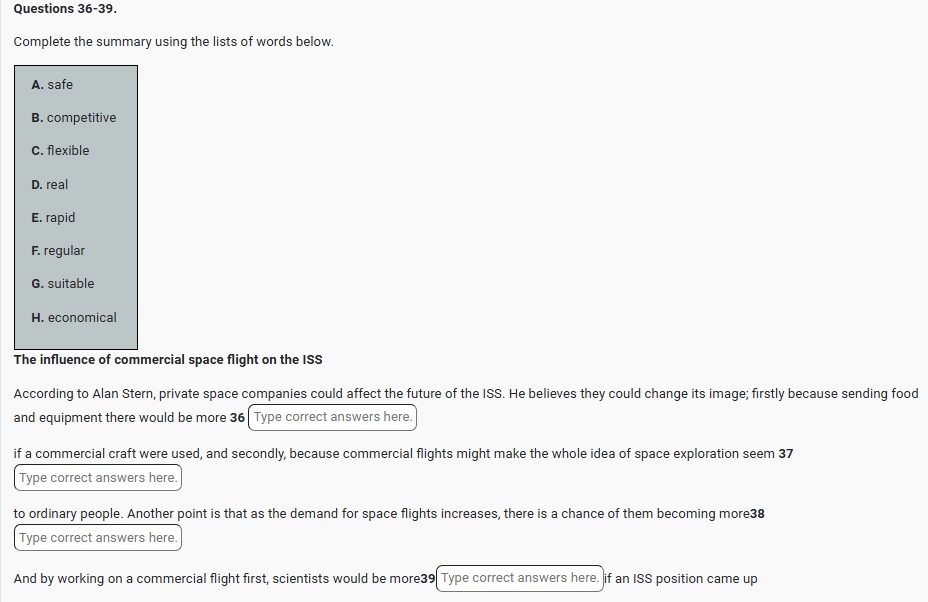Image resolution: width=928 pixels, height=602 pixels.
Task: Click the bold number 37 label
Action: point(786,454)
